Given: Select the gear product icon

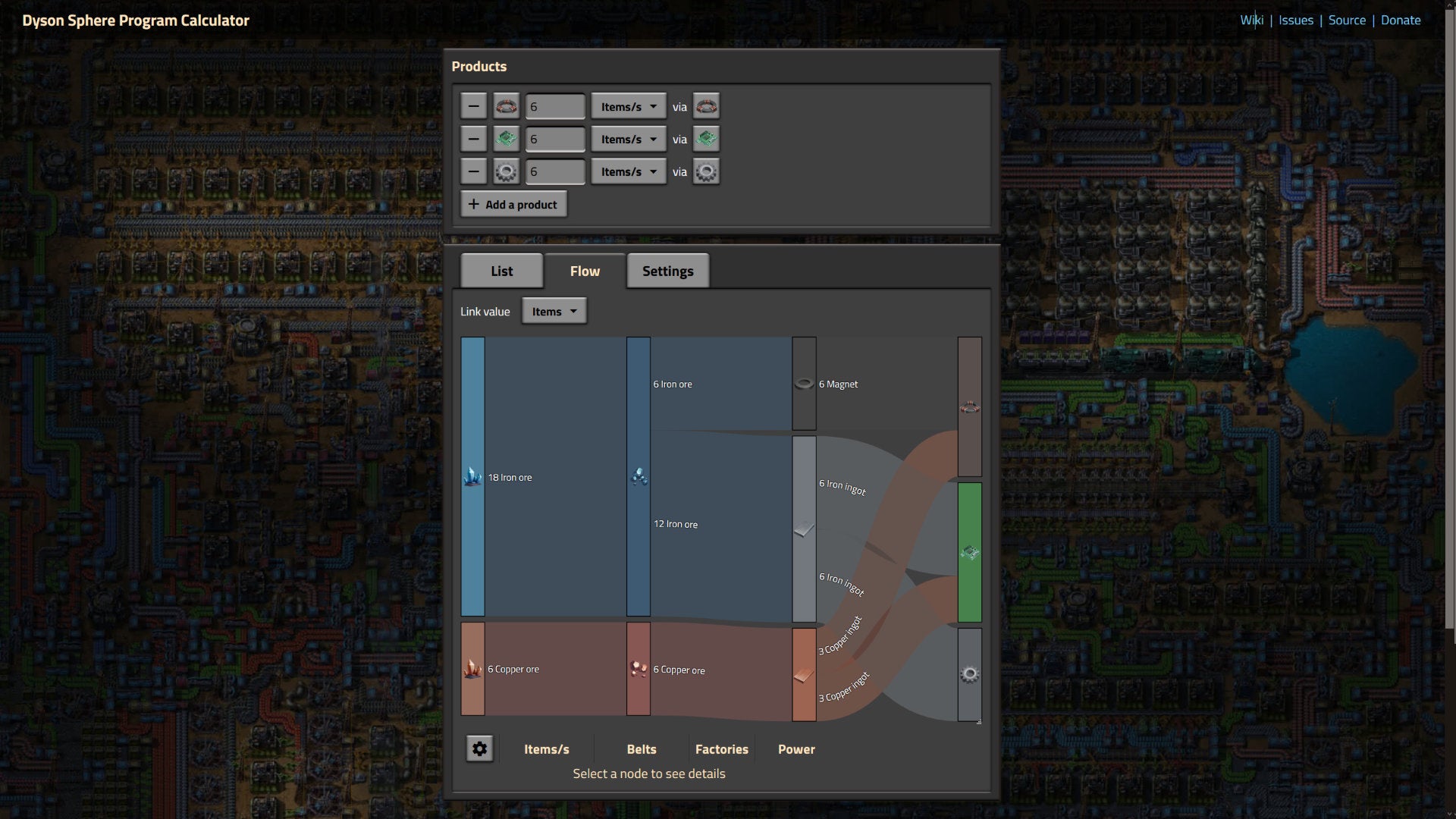Looking at the screenshot, I should 506,171.
